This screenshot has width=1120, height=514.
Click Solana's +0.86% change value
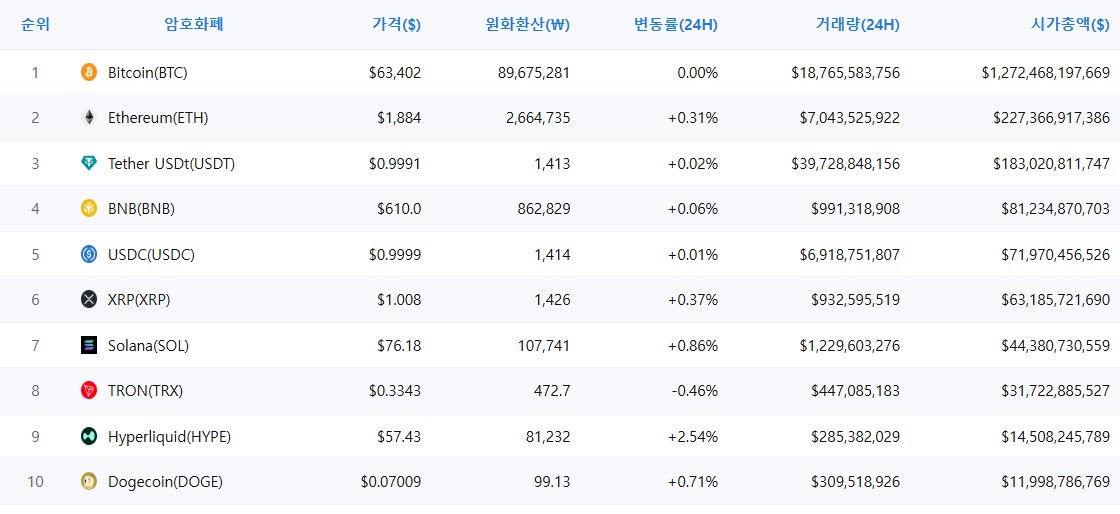[x=693, y=346]
